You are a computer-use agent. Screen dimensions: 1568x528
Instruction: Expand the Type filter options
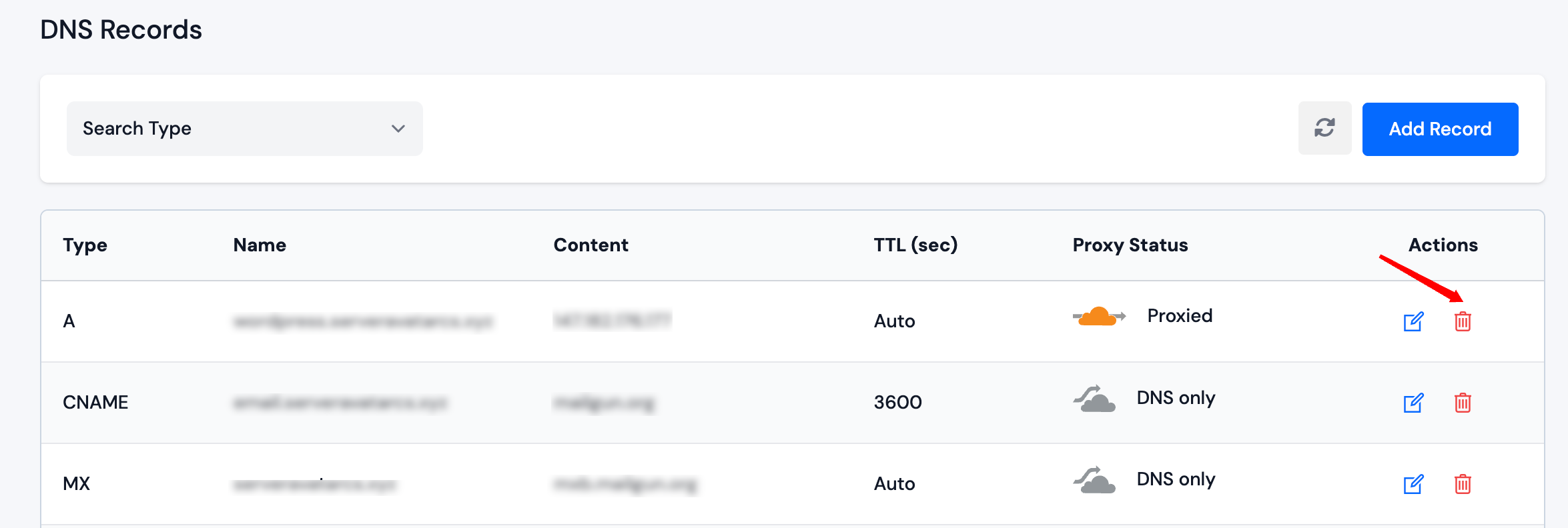[x=244, y=128]
